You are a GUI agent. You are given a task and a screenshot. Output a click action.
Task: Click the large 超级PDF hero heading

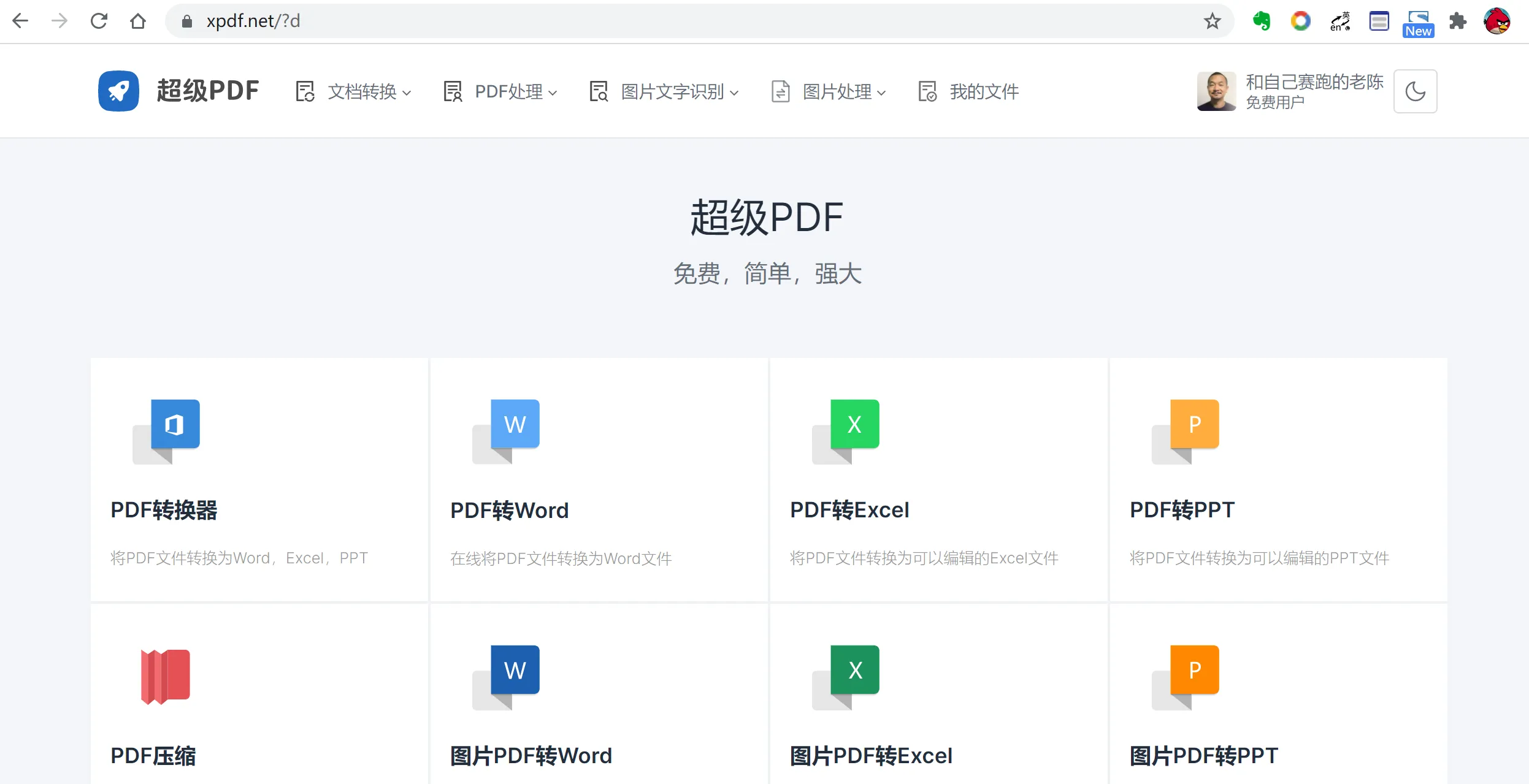(x=767, y=218)
